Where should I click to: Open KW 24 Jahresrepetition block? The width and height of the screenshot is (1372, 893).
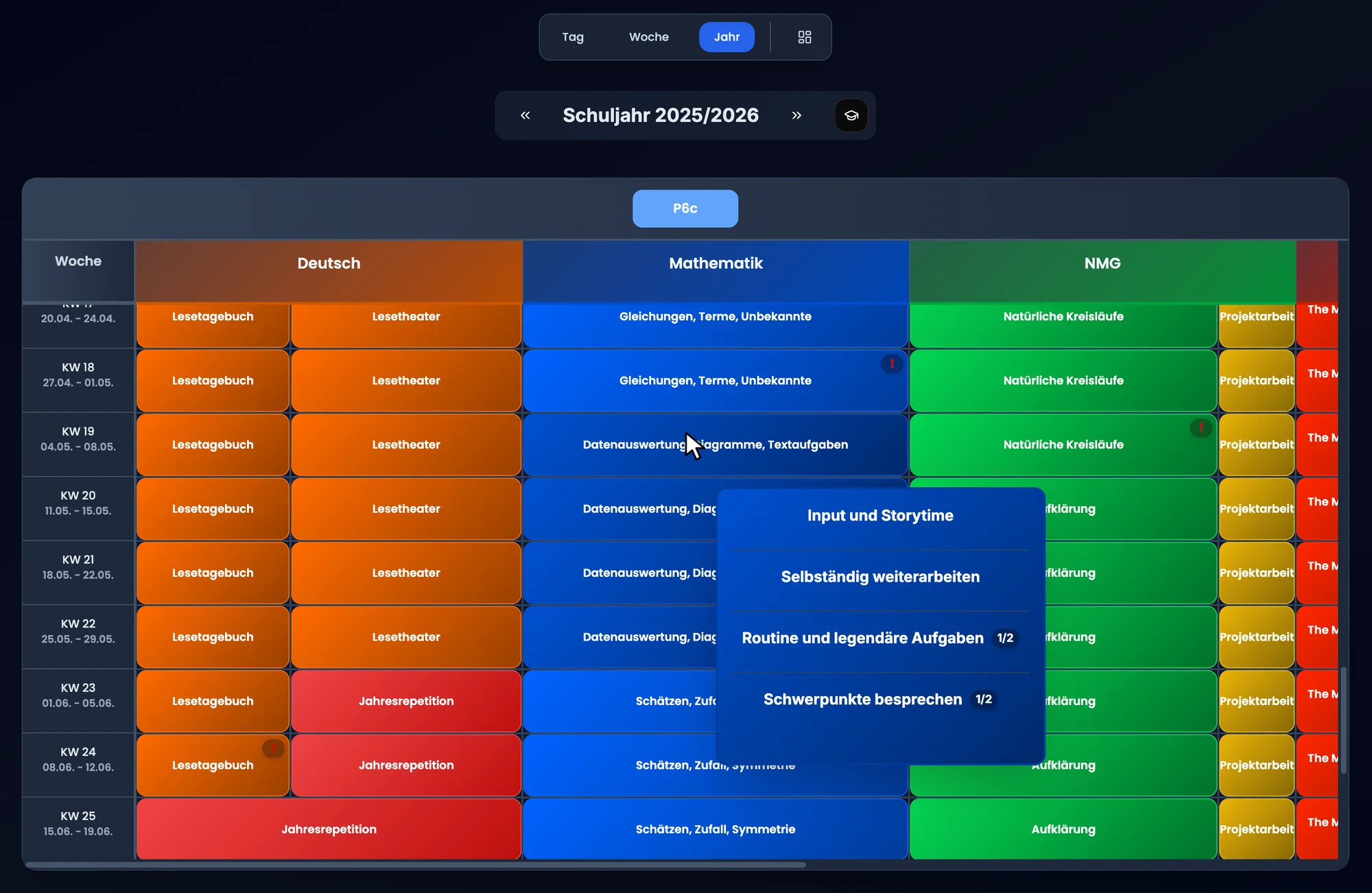406,765
